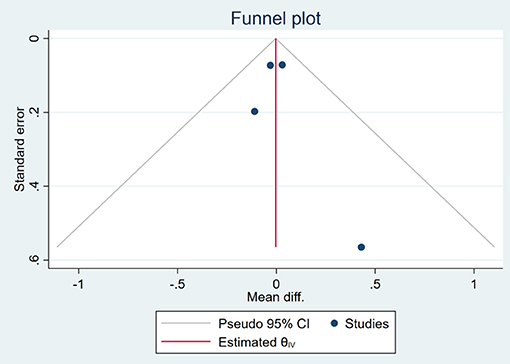Viewport: 510px width, 364px height.
Task: Click the -1 x-axis tick label
Action: [78, 284]
